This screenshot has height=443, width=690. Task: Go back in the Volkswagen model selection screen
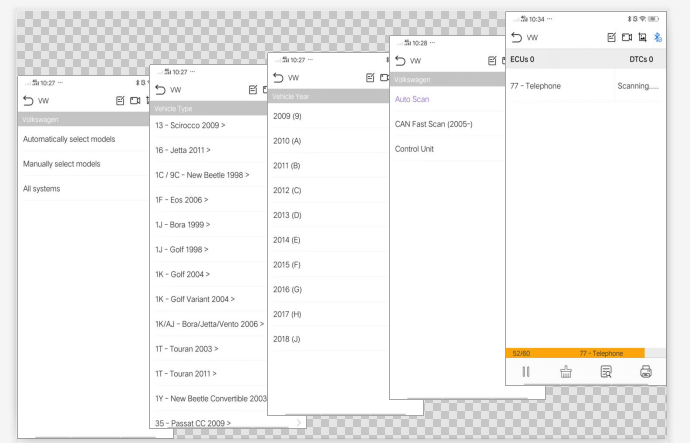point(28,101)
